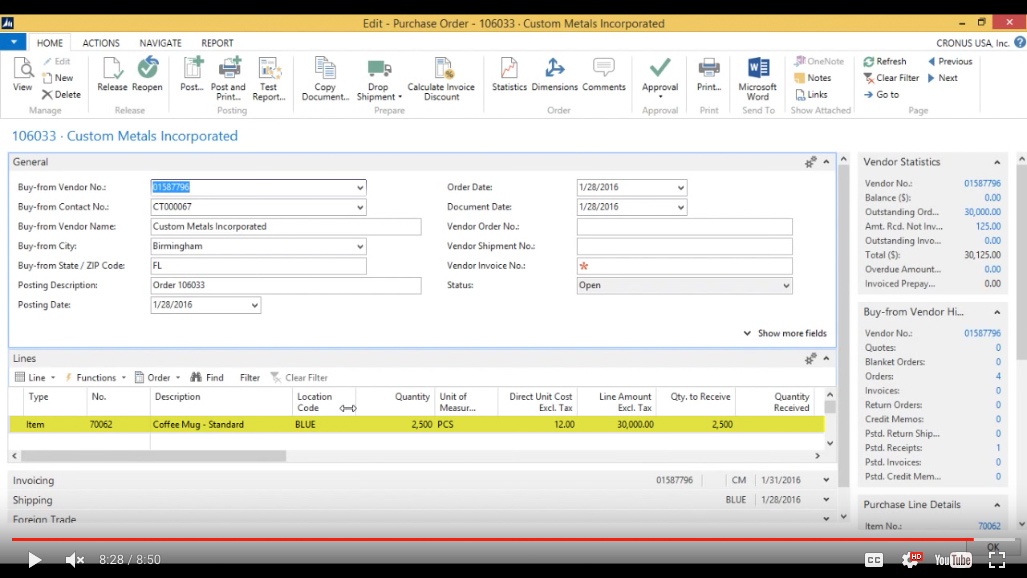The image size is (1027, 578).
Task: Unmute the video
Action: [75, 560]
